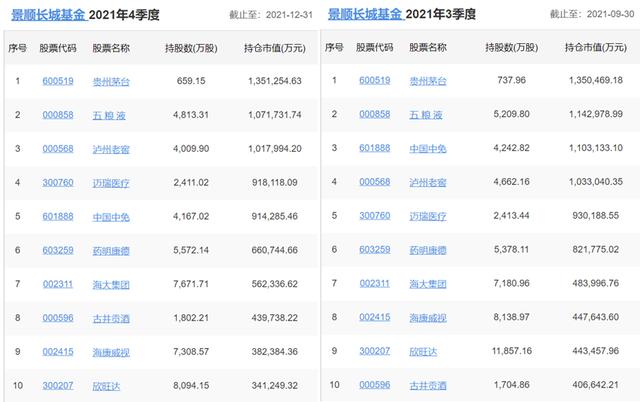Click code 601888 in the 4季度 table
The height and width of the screenshot is (402, 640).
[x=58, y=217]
